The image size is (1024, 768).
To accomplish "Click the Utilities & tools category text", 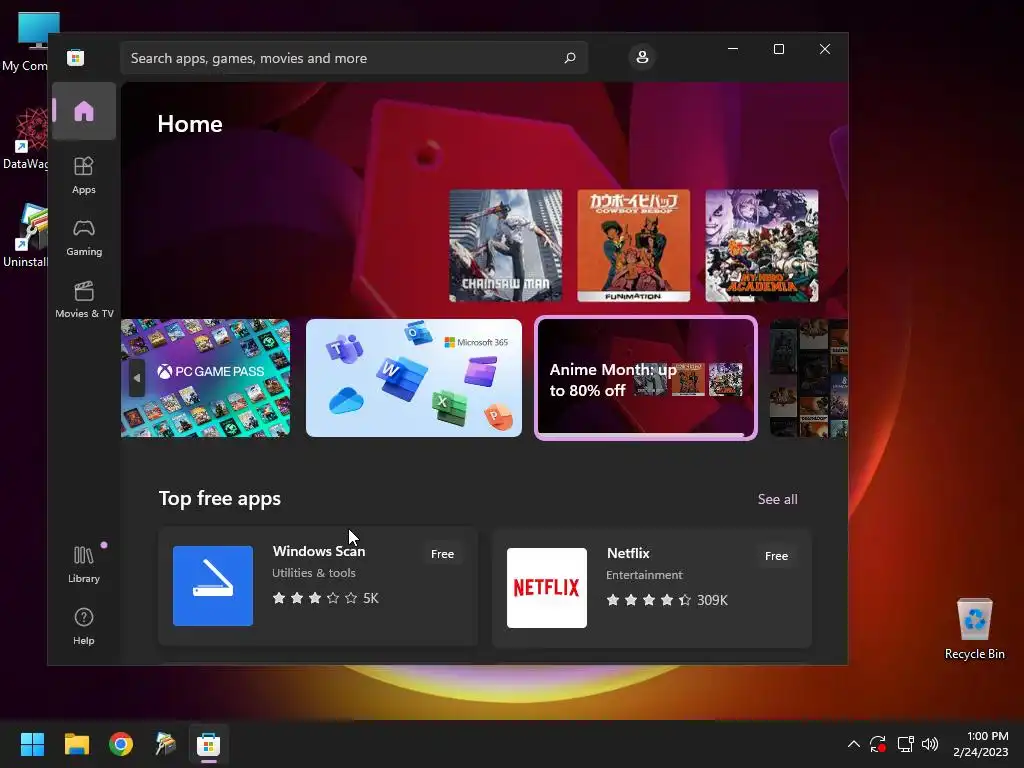I will click(313, 573).
